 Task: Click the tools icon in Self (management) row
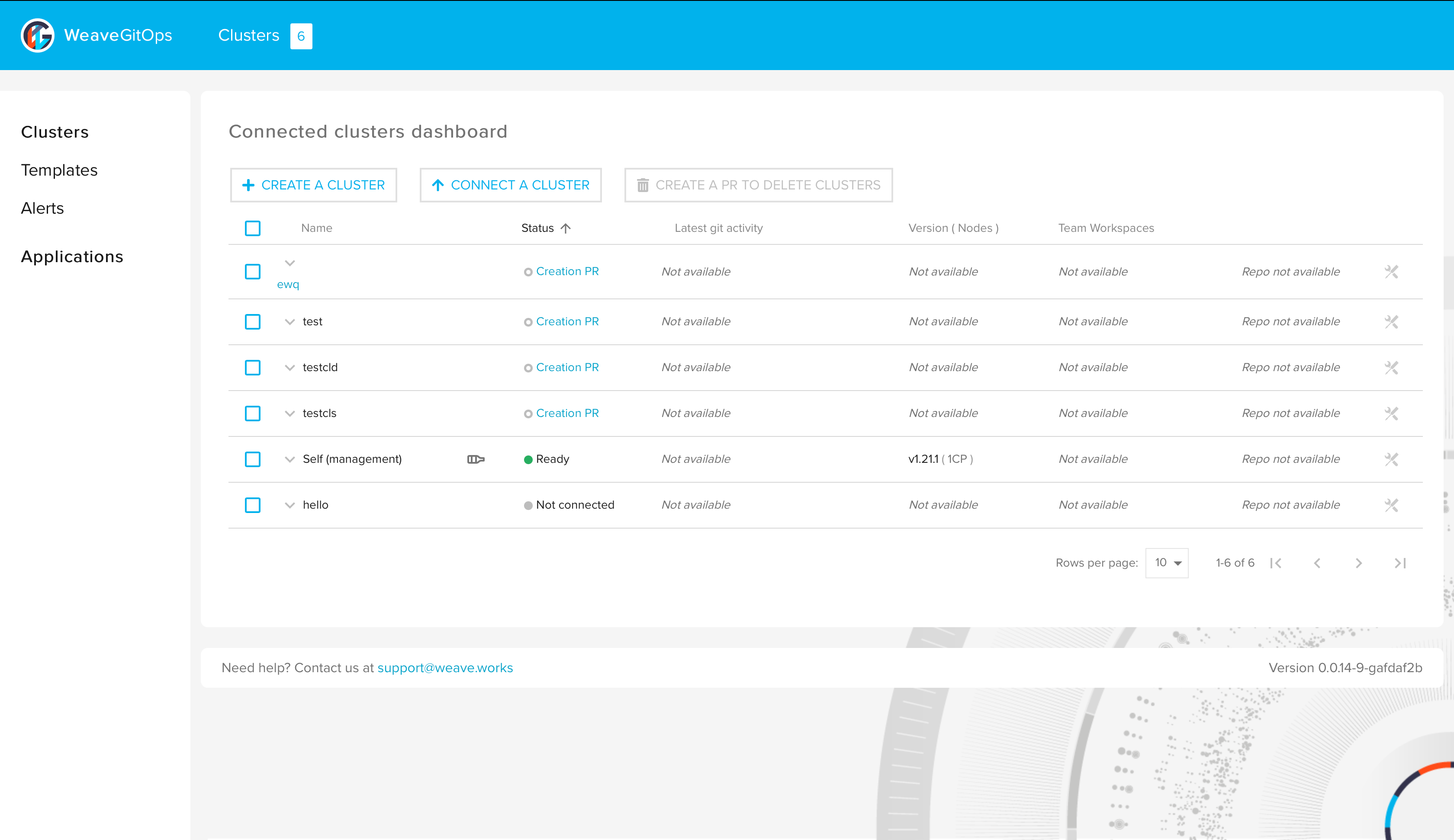pos(1391,459)
